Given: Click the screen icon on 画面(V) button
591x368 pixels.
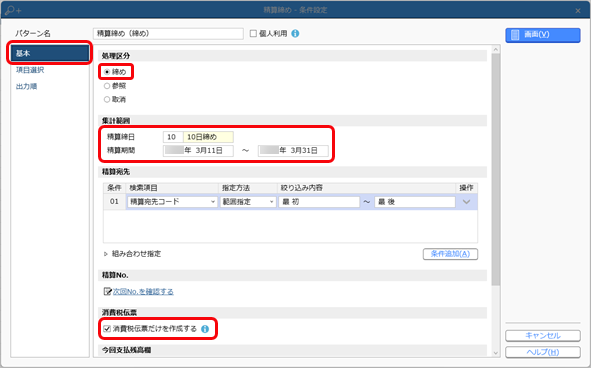Looking at the screenshot, I should pos(515,35).
